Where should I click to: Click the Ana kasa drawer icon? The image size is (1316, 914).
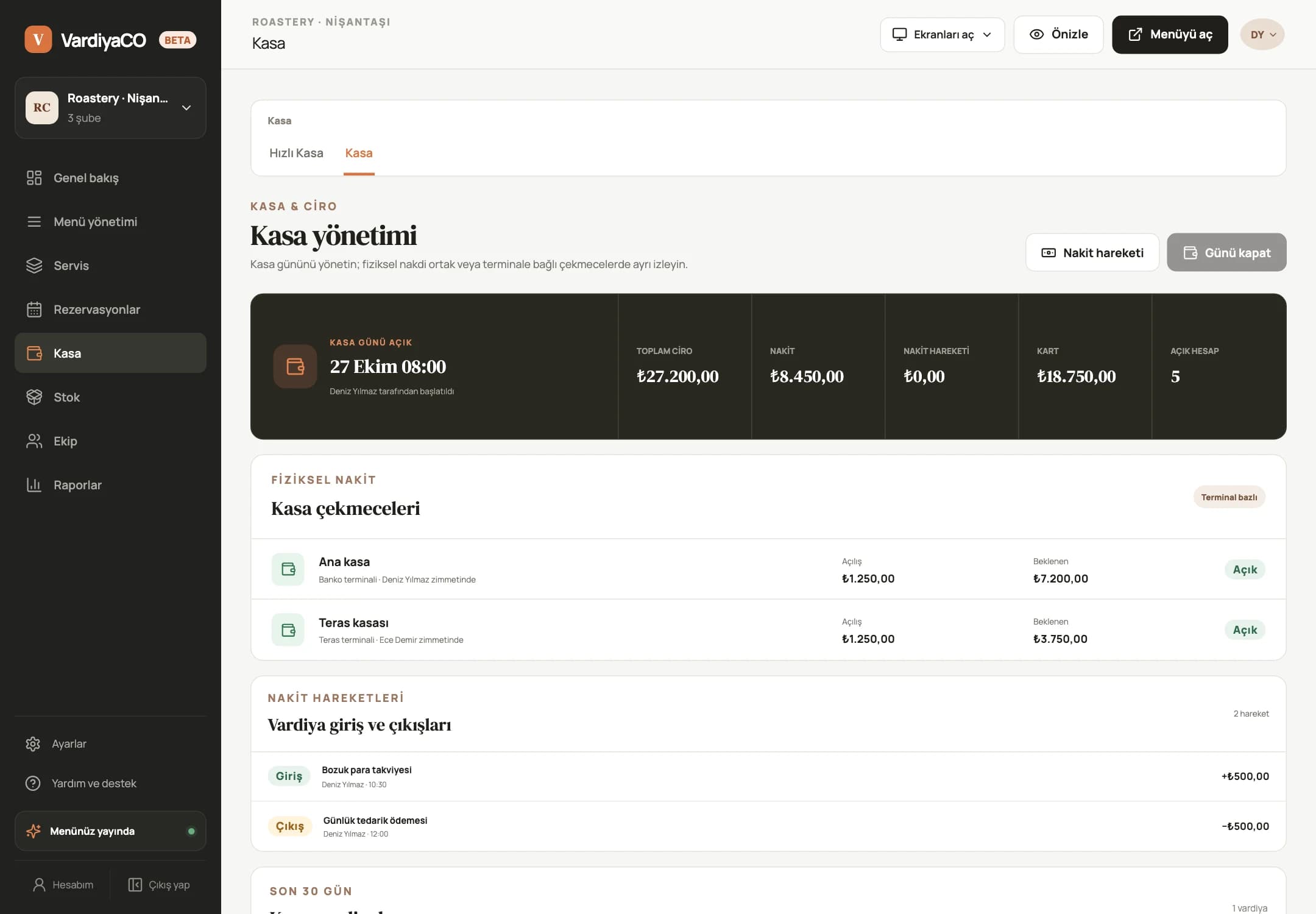click(288, 569)
